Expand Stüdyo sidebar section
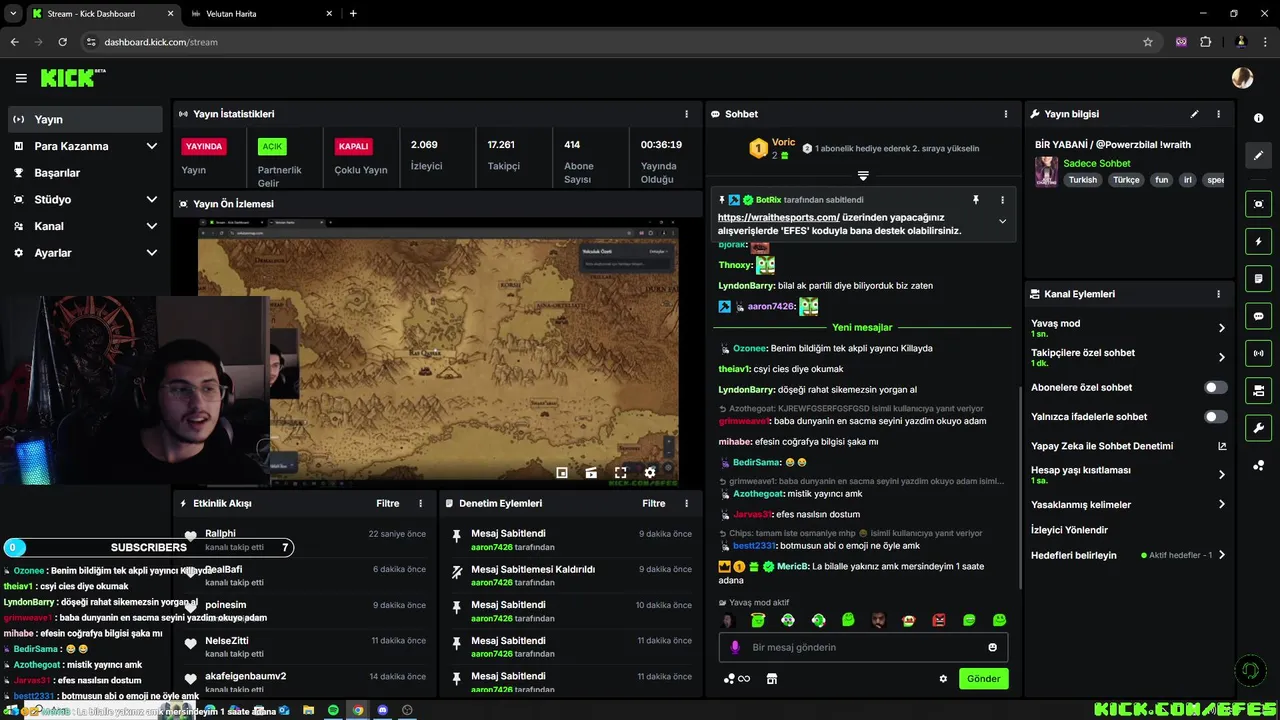The height and width of the screenshot is (720, 1280). (x=152, y=199)
